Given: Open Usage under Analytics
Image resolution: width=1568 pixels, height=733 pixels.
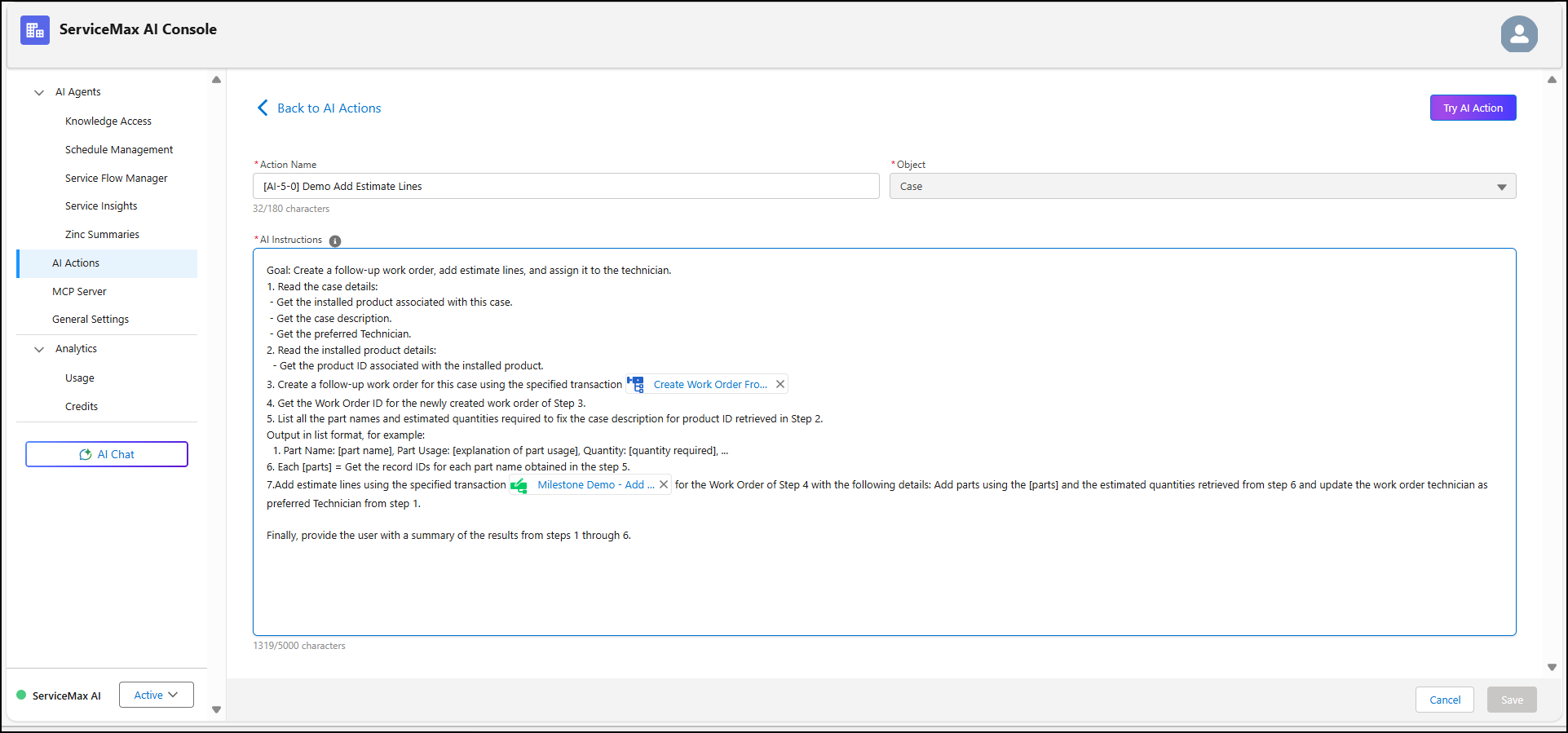Looking at the screenshot, I should pyautogui.click(x=80, y=378).
